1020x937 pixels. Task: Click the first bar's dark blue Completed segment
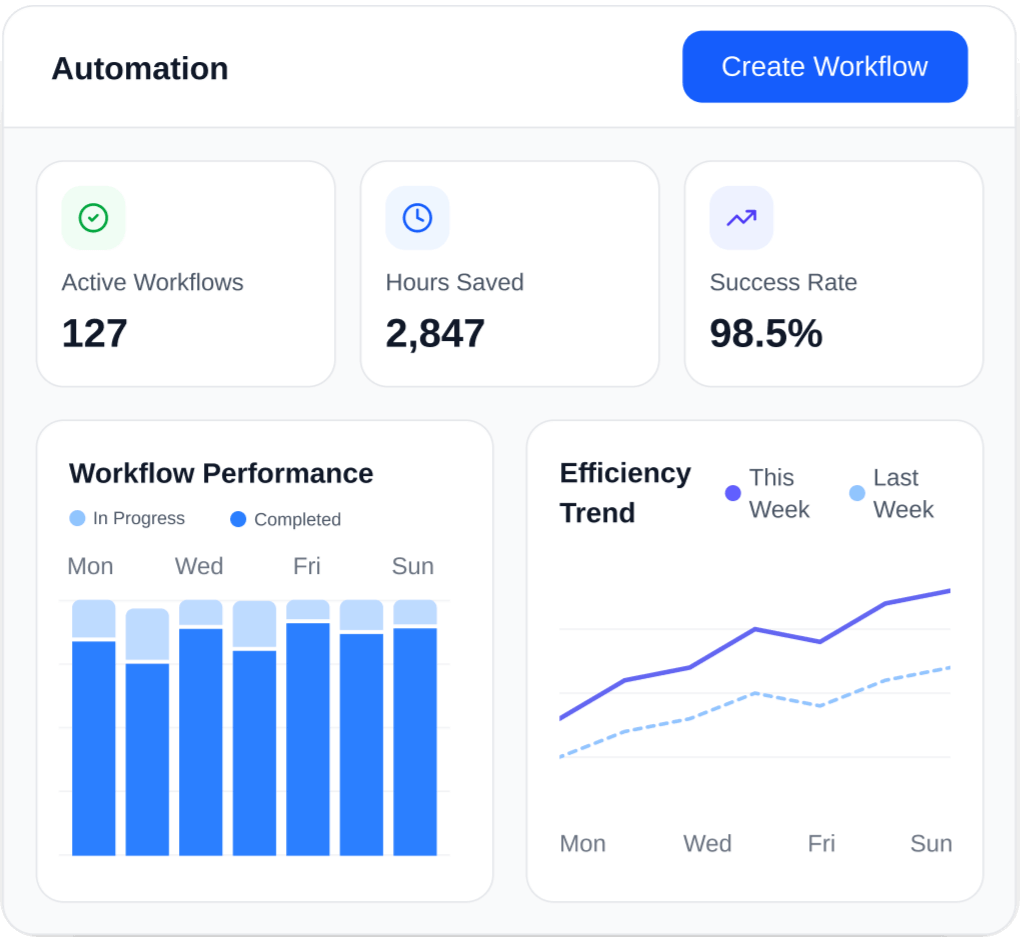coord(94,748)
